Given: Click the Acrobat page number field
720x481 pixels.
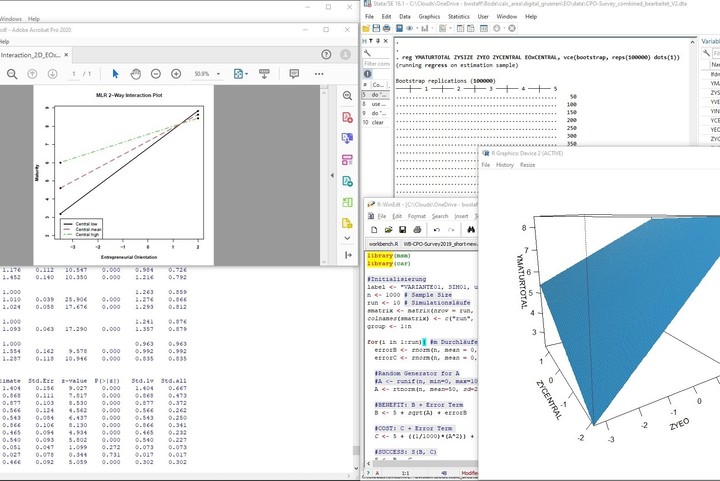Looking at the screenshot, I should (73, 74).
